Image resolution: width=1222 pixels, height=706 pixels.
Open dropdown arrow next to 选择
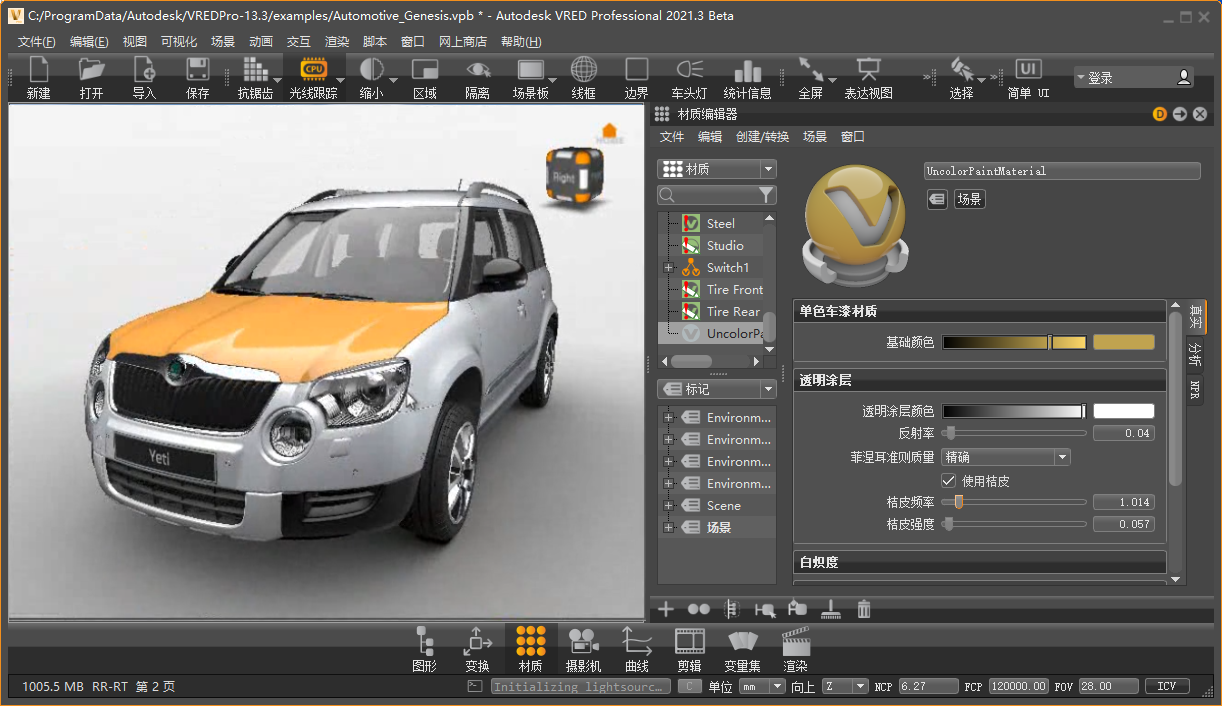point(981,79)
